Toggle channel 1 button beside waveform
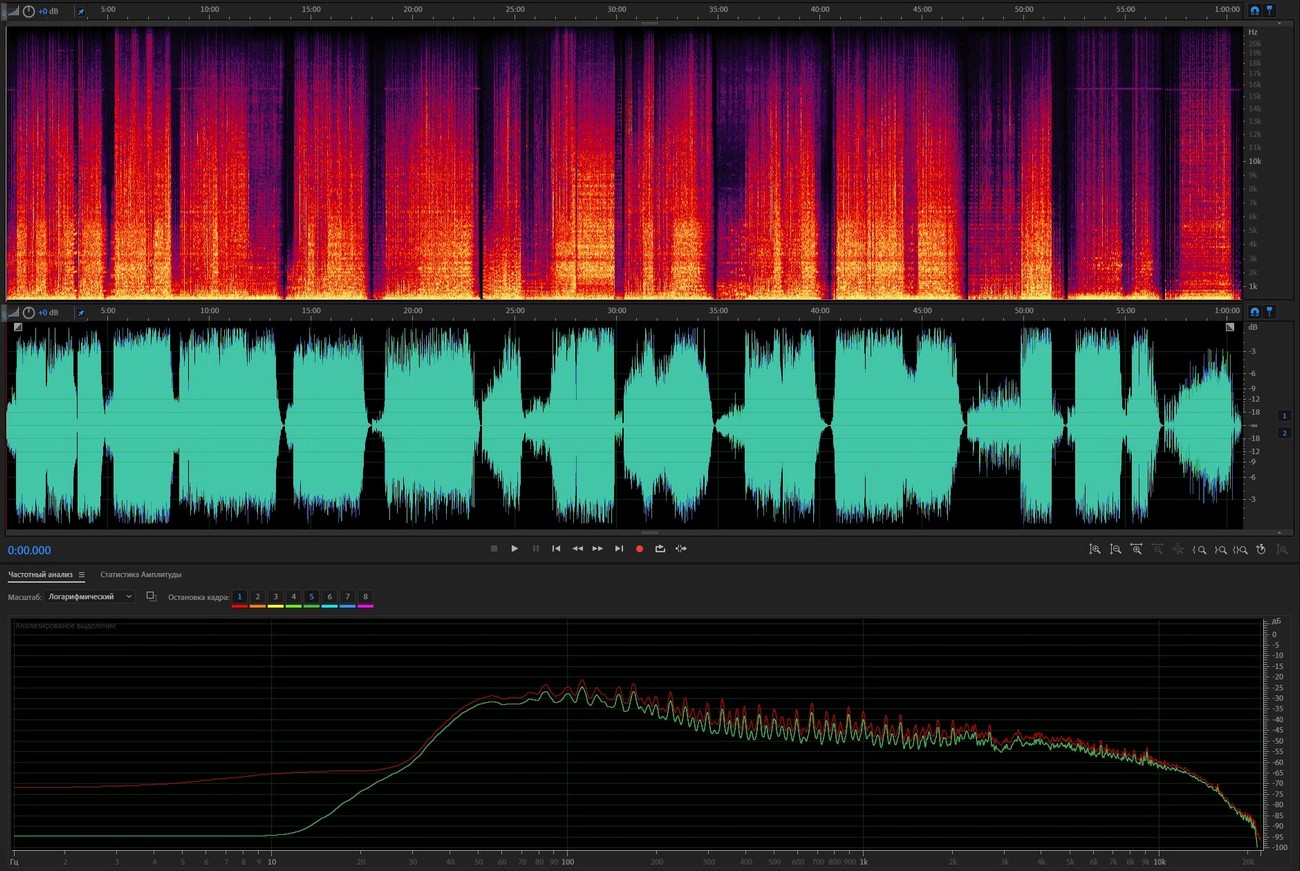This screenshot has width=1300, height=871. [1284, 415]
